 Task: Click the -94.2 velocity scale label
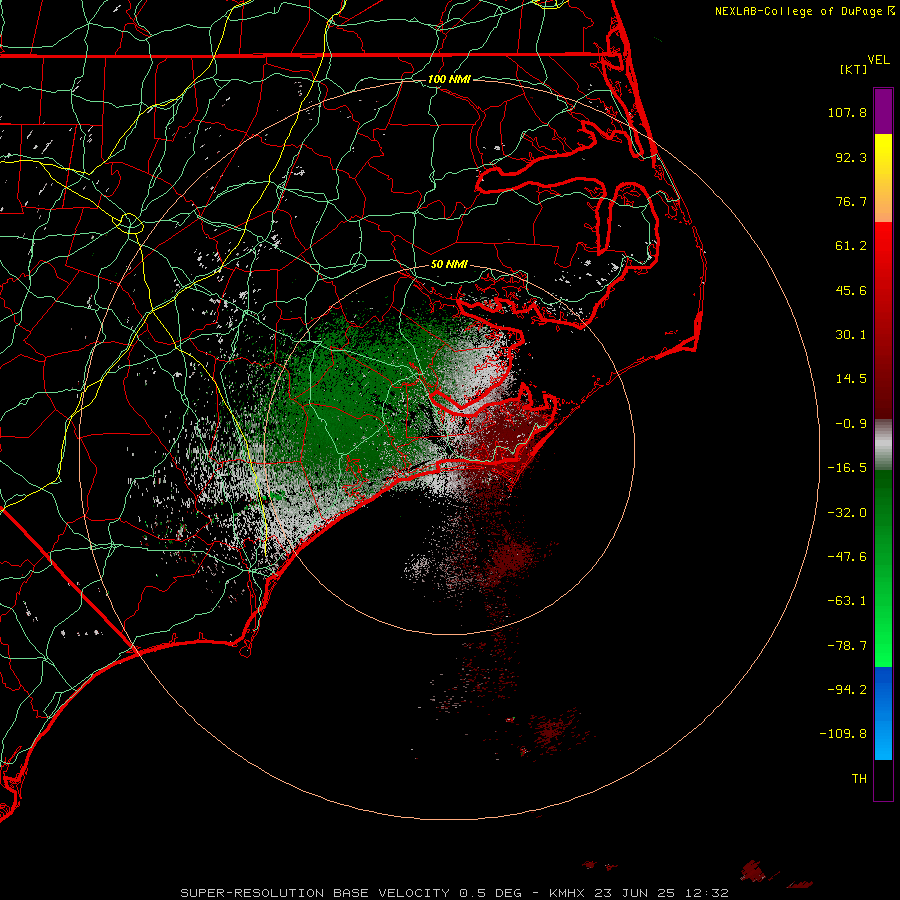pyautogui.click(x=847, y=690)
